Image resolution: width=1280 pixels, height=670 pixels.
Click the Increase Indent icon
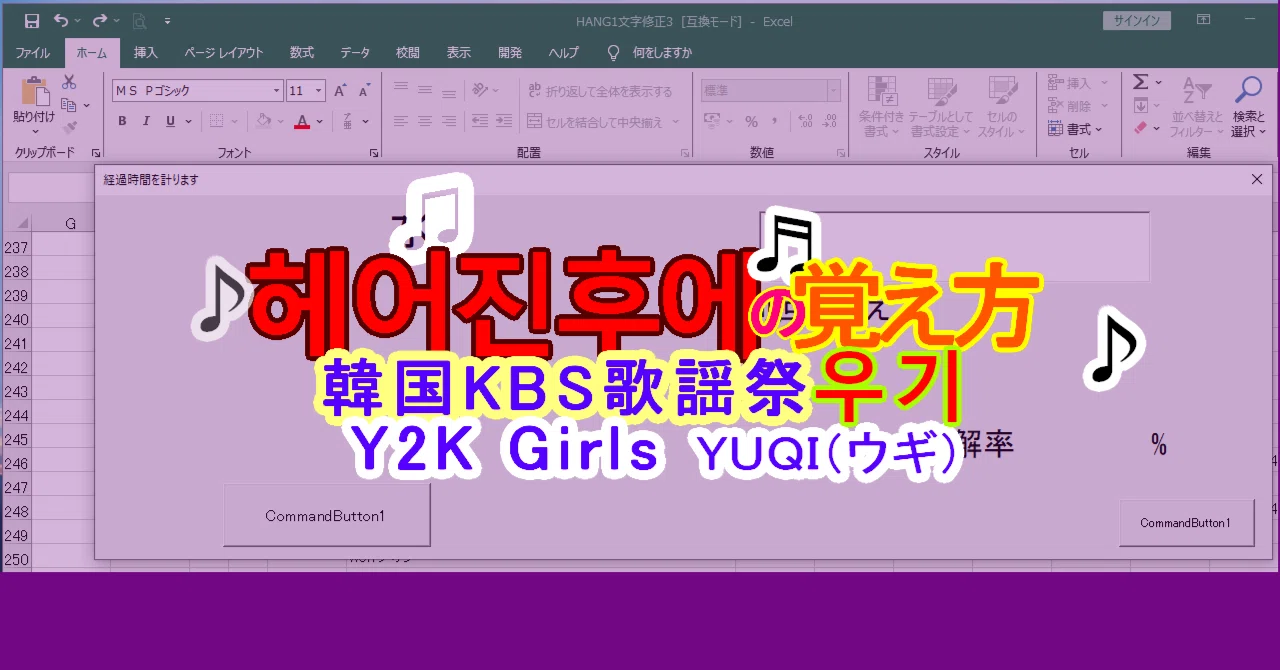pyautogui.click(x=504, y=121)
